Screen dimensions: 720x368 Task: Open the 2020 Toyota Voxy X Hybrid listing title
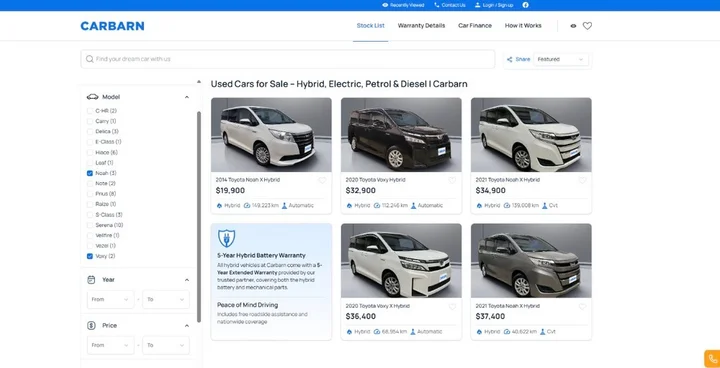coord(377,306)
